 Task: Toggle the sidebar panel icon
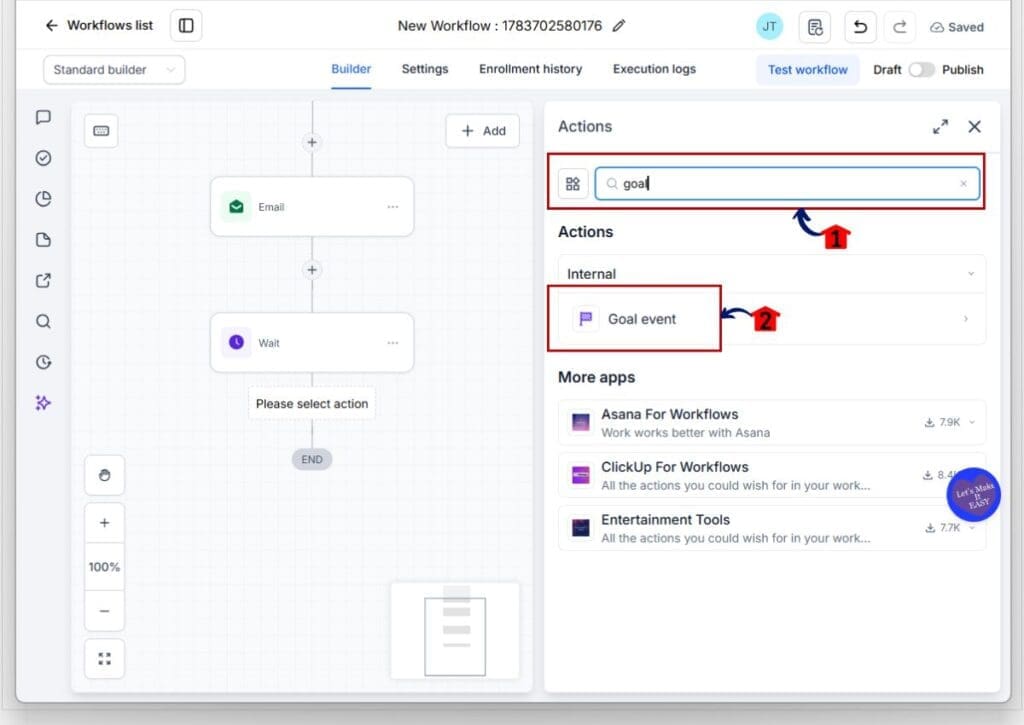[186, 25]
